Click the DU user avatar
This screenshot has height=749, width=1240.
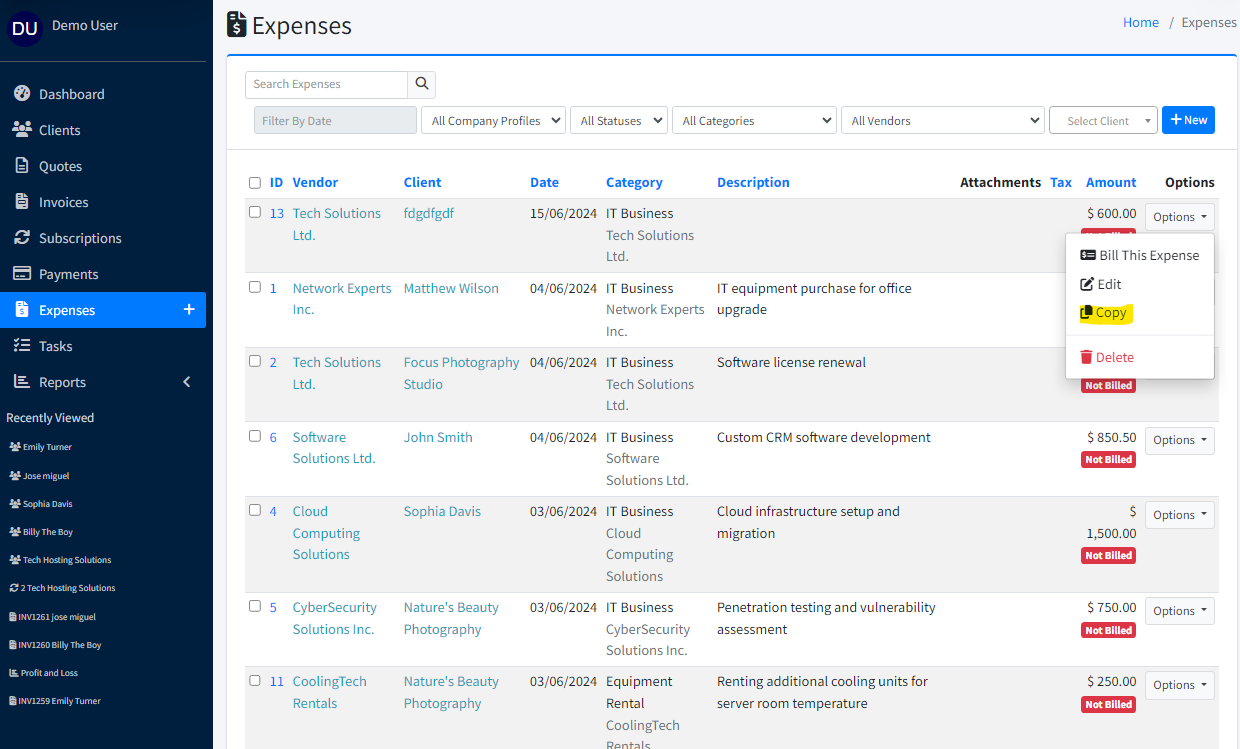coord(25,28)
